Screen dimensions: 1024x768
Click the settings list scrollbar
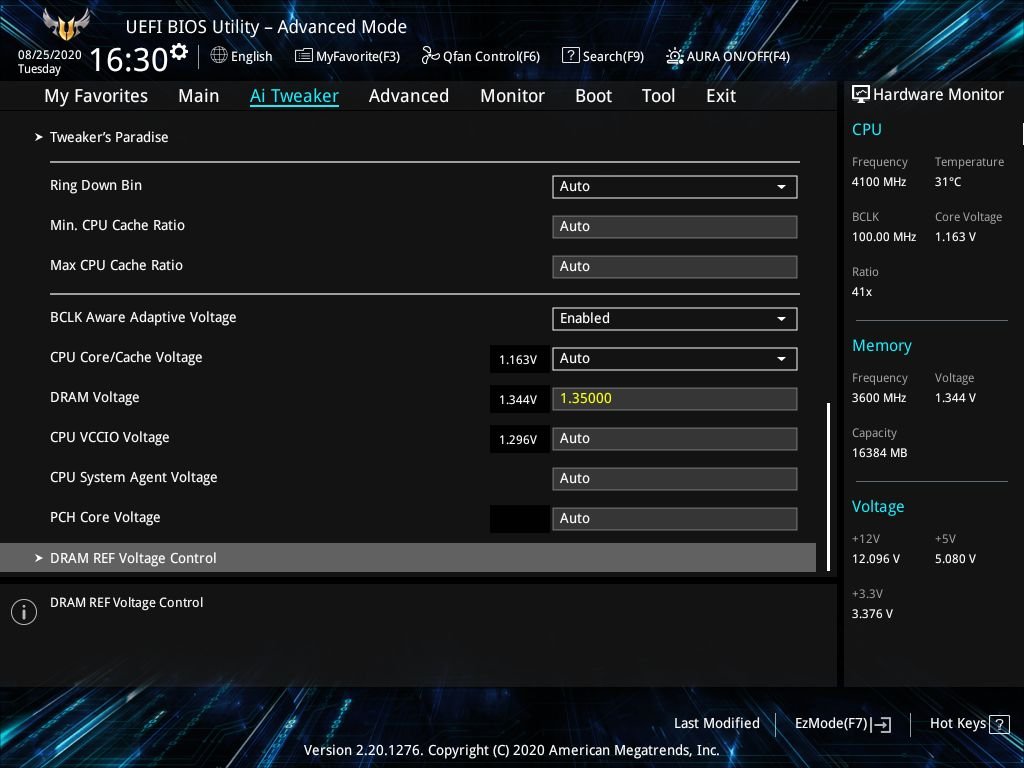(829, 487)
